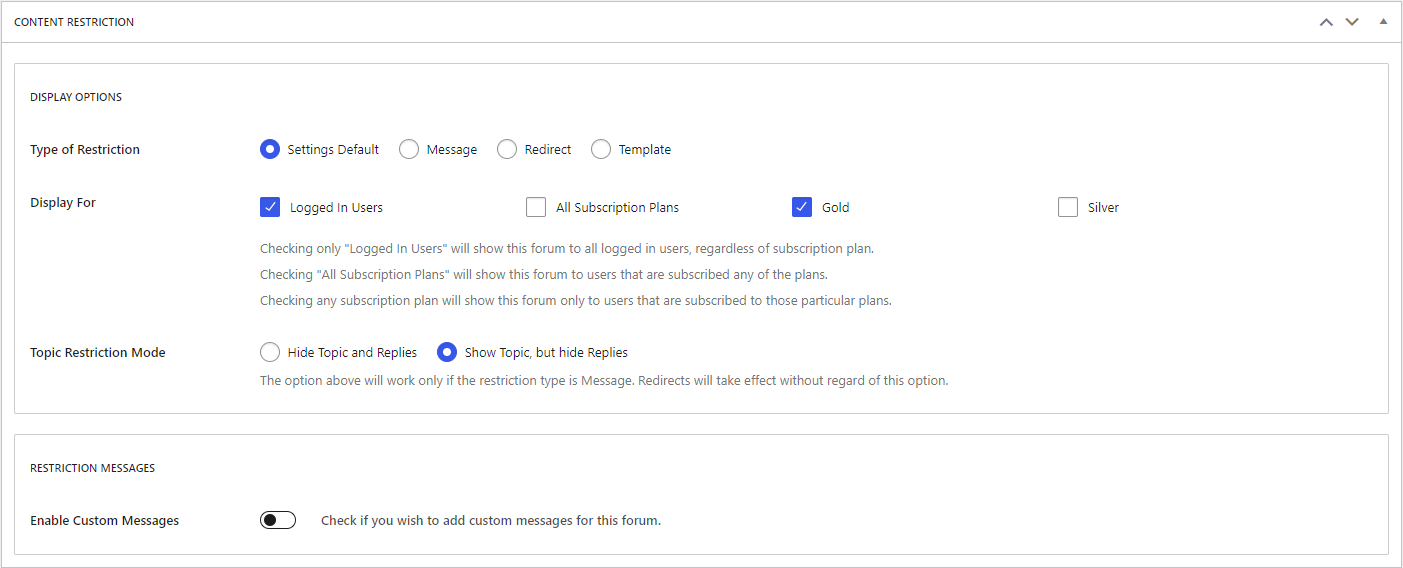Select Redirect restriction type
This screenshot has height=568, width=1403.
(506, 149)
